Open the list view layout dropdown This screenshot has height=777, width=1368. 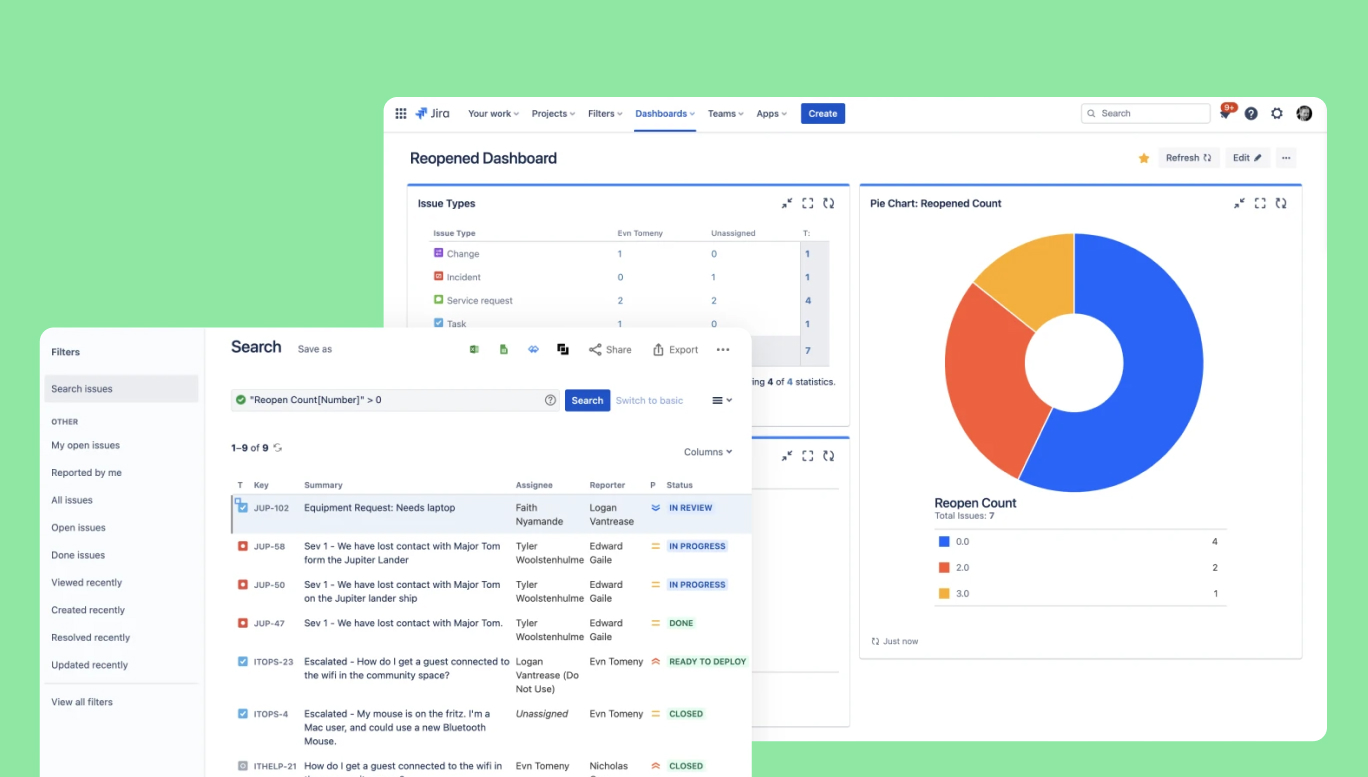722,400
